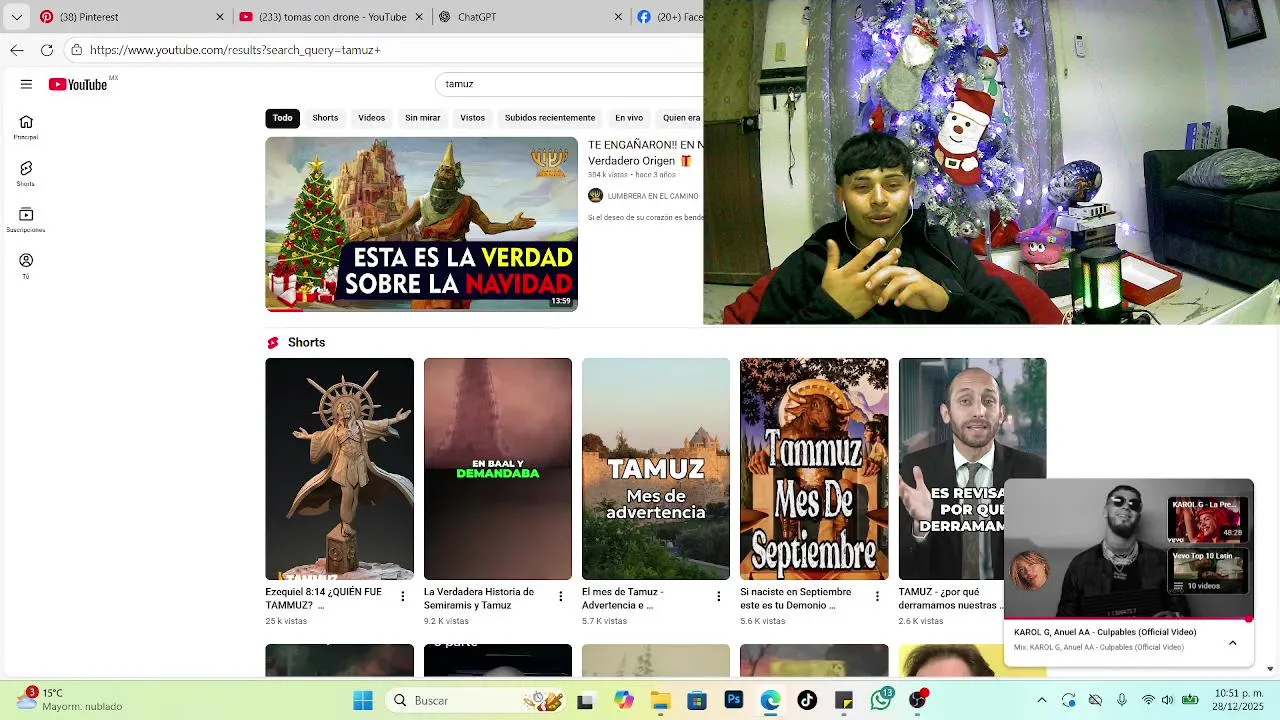
Task: Select the Quien era filter chip
Action: click(681, 118)
